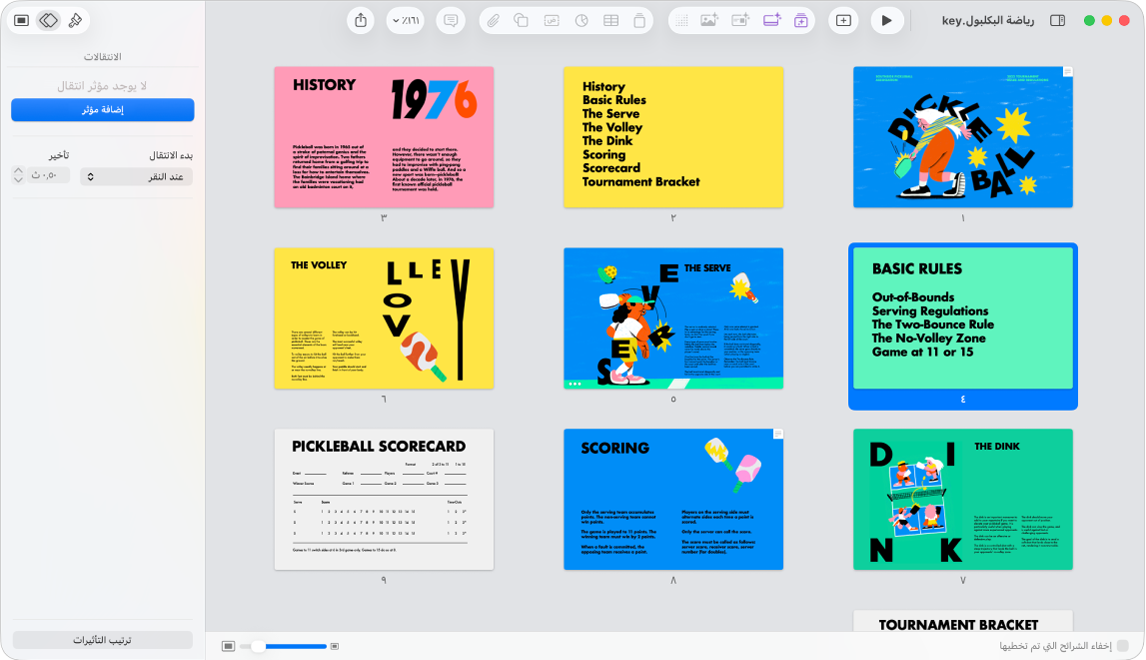1146x660 pixels.
Task: Click the grayed-out grid icon in the toolbar
Action: tap(682, 20)
